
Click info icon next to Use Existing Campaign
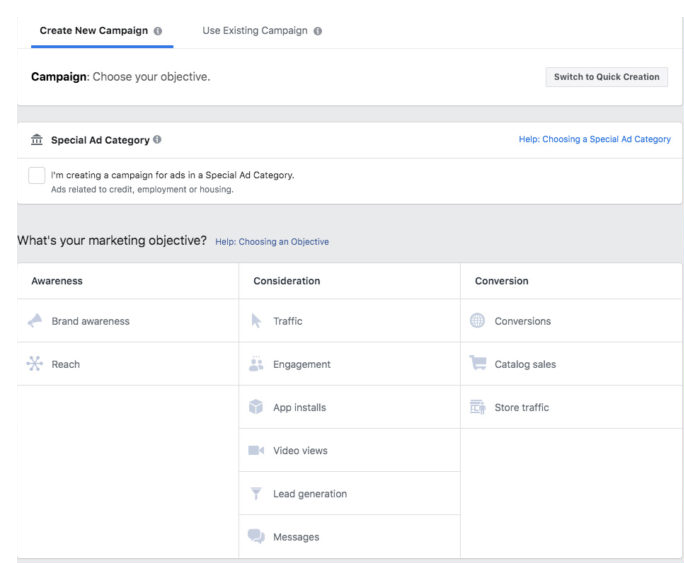317,31
